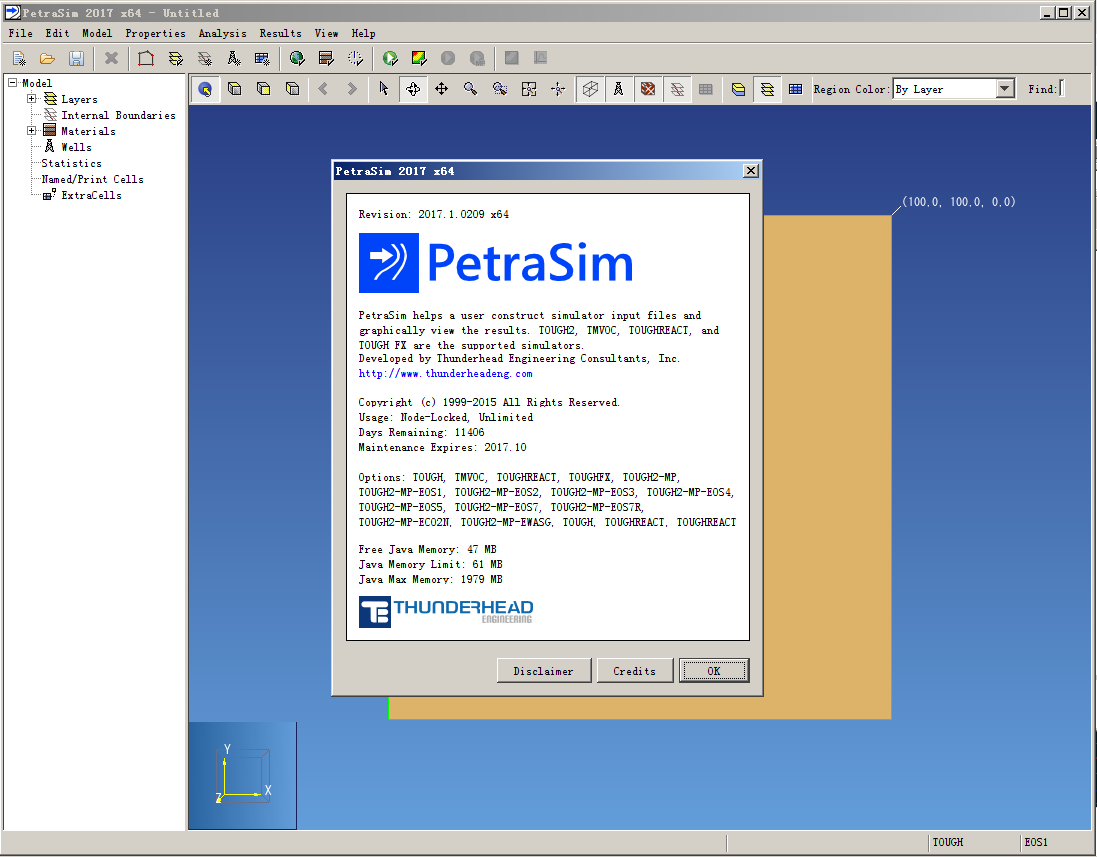Open the material data editor icon
The image size is (1097, 857).
coord(326,58)
